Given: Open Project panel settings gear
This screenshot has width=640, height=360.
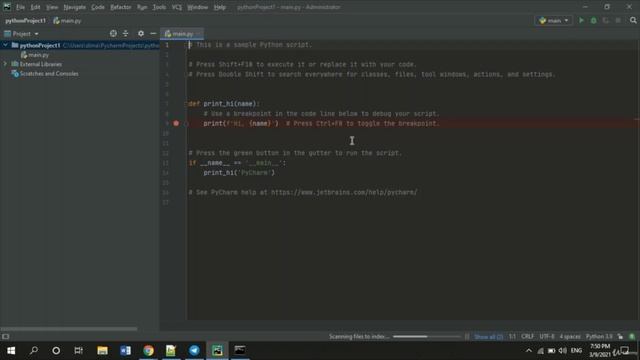Looking at the screenshot, I should (141, 33).
